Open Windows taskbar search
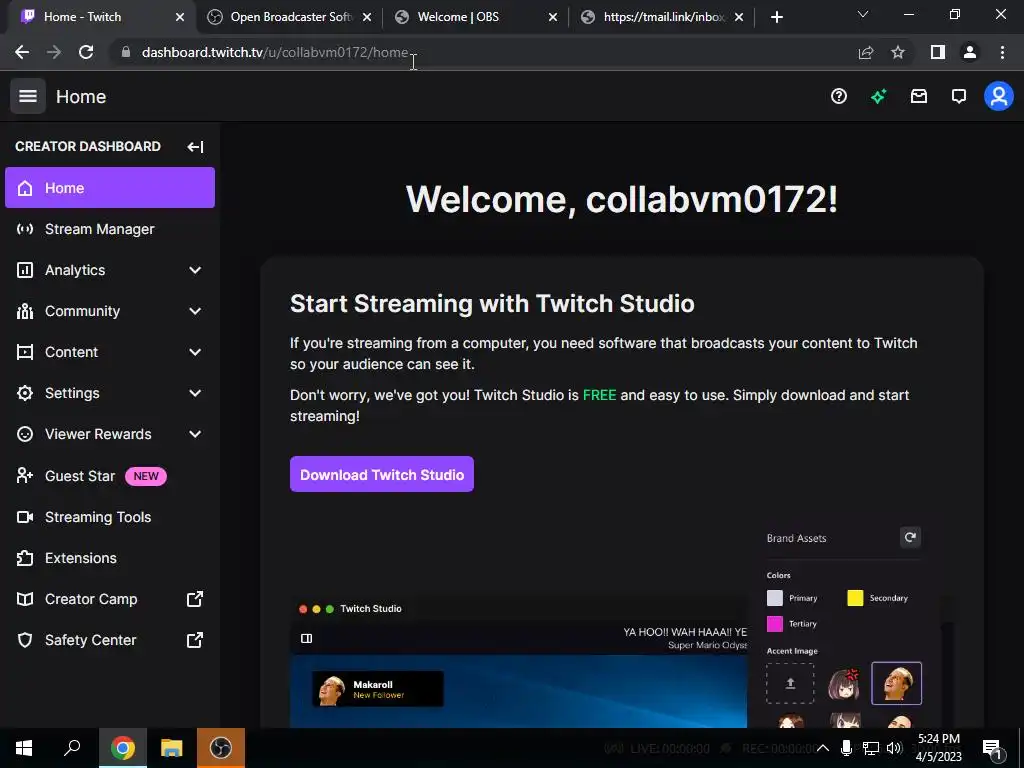This screenshot has height=768, width=1024. click(72, 748)
